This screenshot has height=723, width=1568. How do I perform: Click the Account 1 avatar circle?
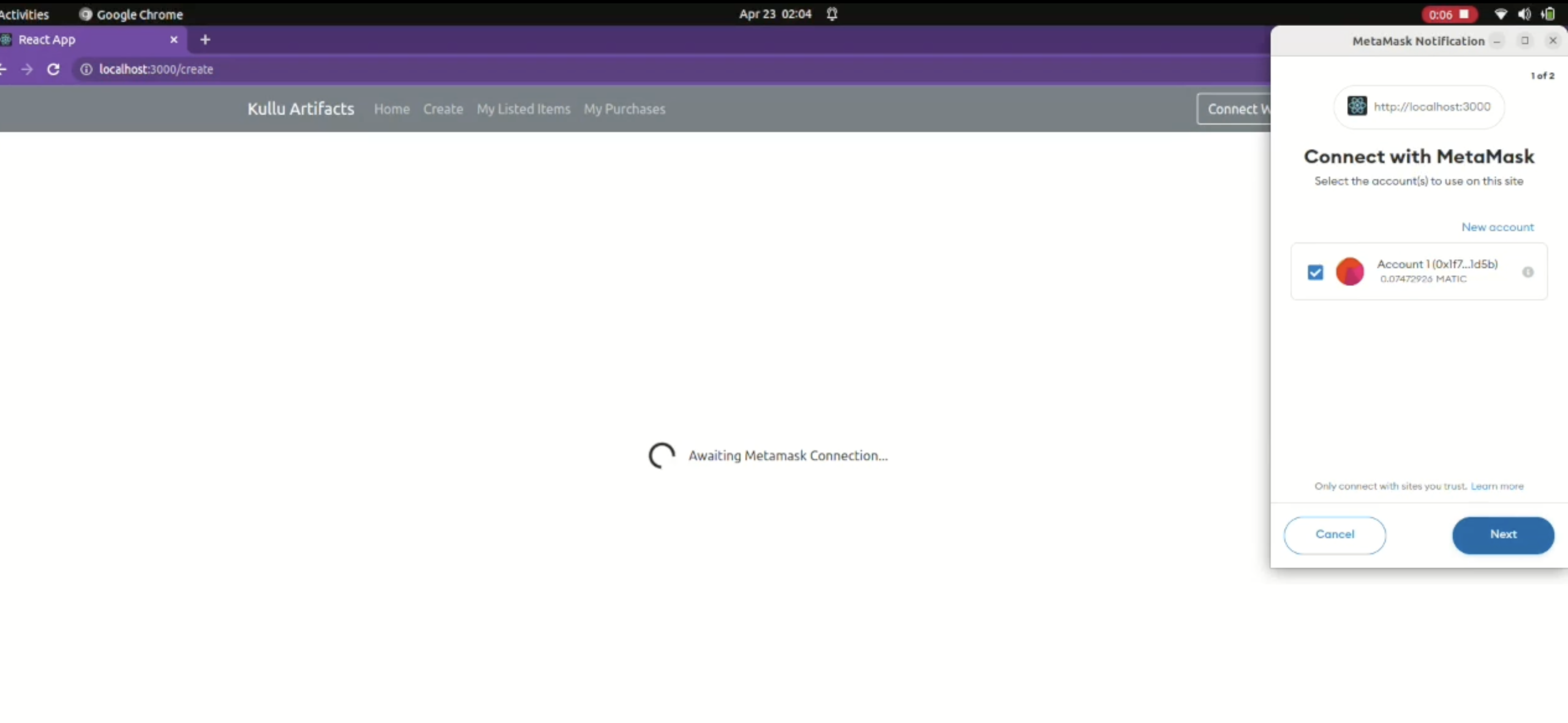coord(1349,272)
